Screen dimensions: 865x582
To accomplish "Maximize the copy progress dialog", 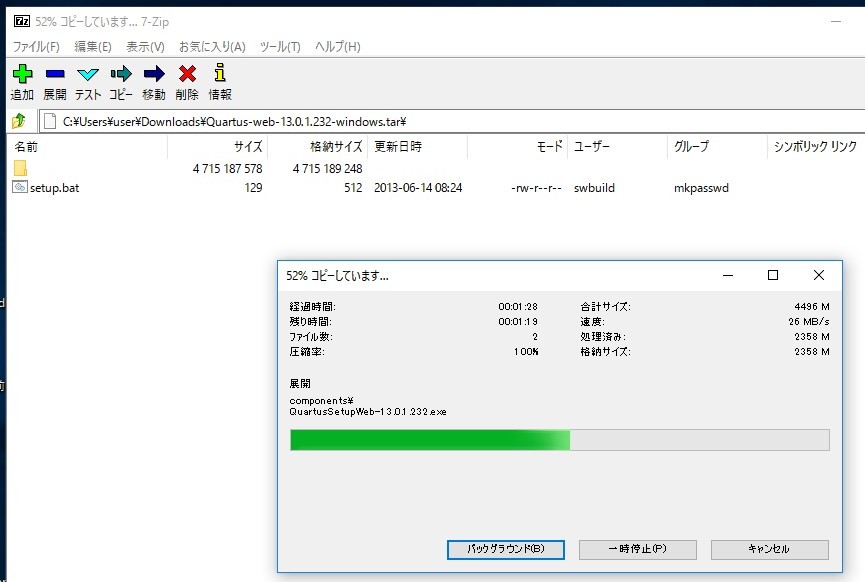I will (773, 275).
